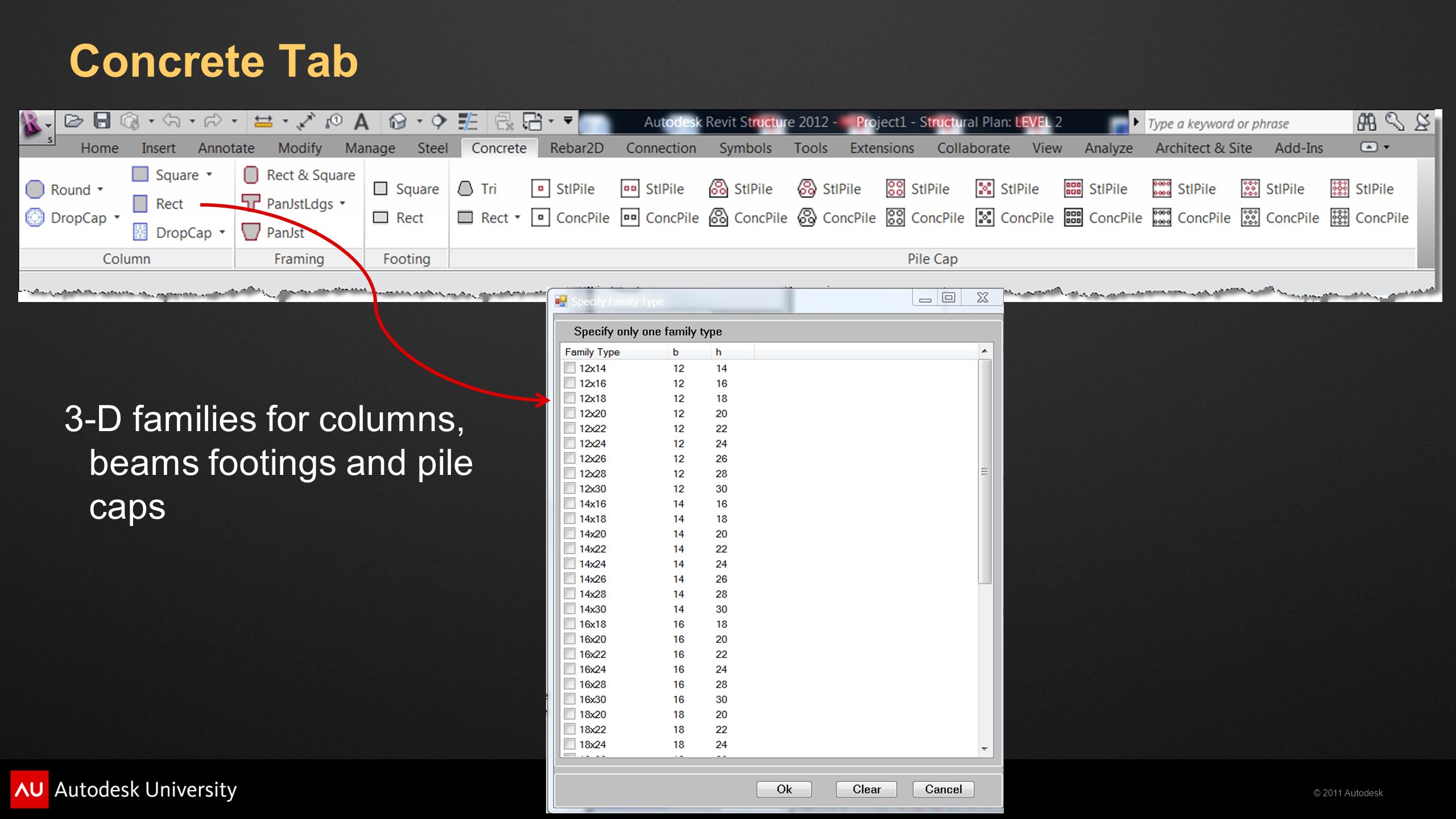Switch to the Steel ribbon tab
The height and width of the screenshot is (819, 1456).
click(433, 148)
